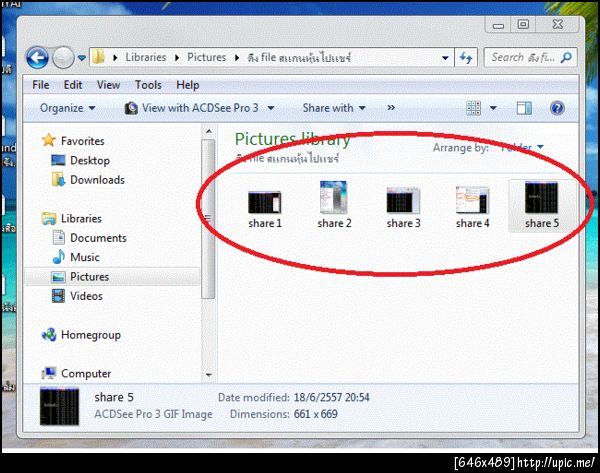Screen dimensions: 600x473
Task: Select Libraries in navigation pane
Action: click(x=81, y=219)
